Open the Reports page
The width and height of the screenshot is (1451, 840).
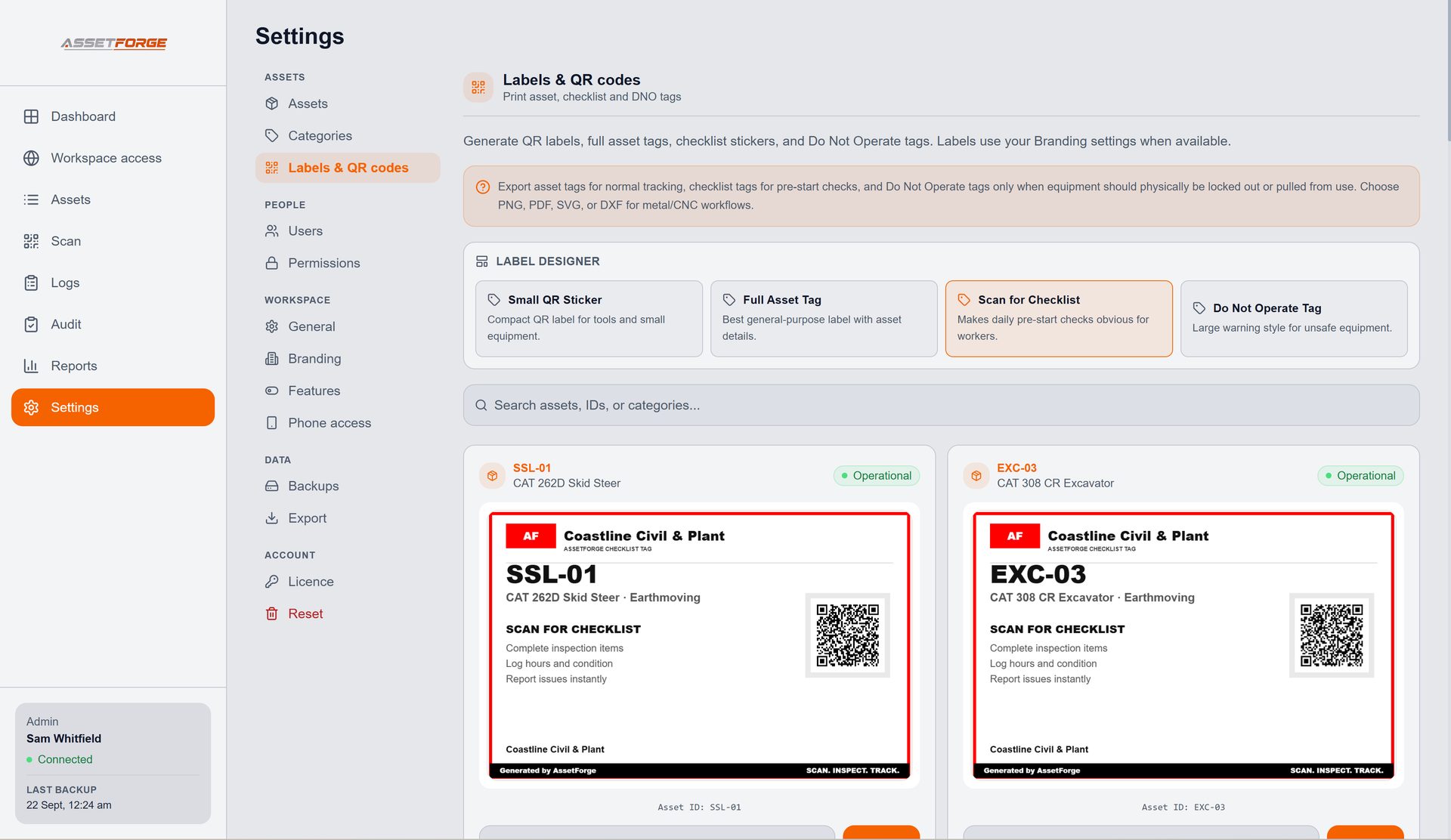(x=113, y=366)
